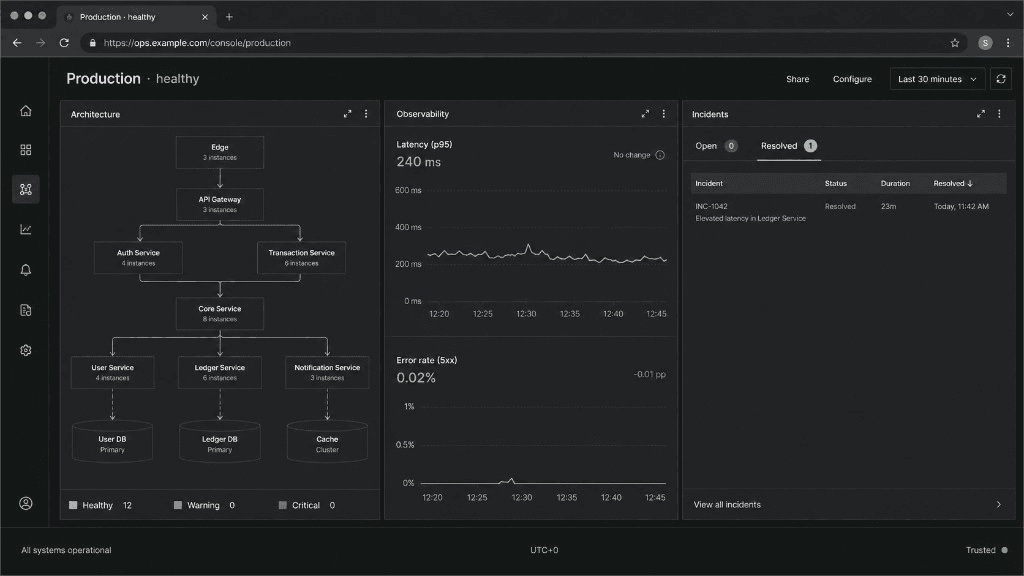Click the browser reload button
Viewport: 1024px width, 576px height.
(64, 42)
